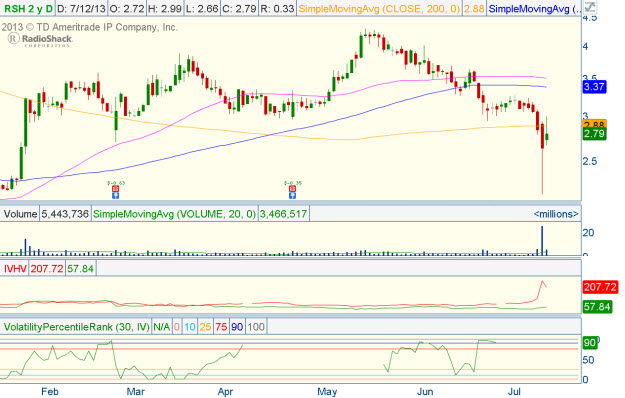Click the close price C: 2.79 in header

click(x=239, y=8)
